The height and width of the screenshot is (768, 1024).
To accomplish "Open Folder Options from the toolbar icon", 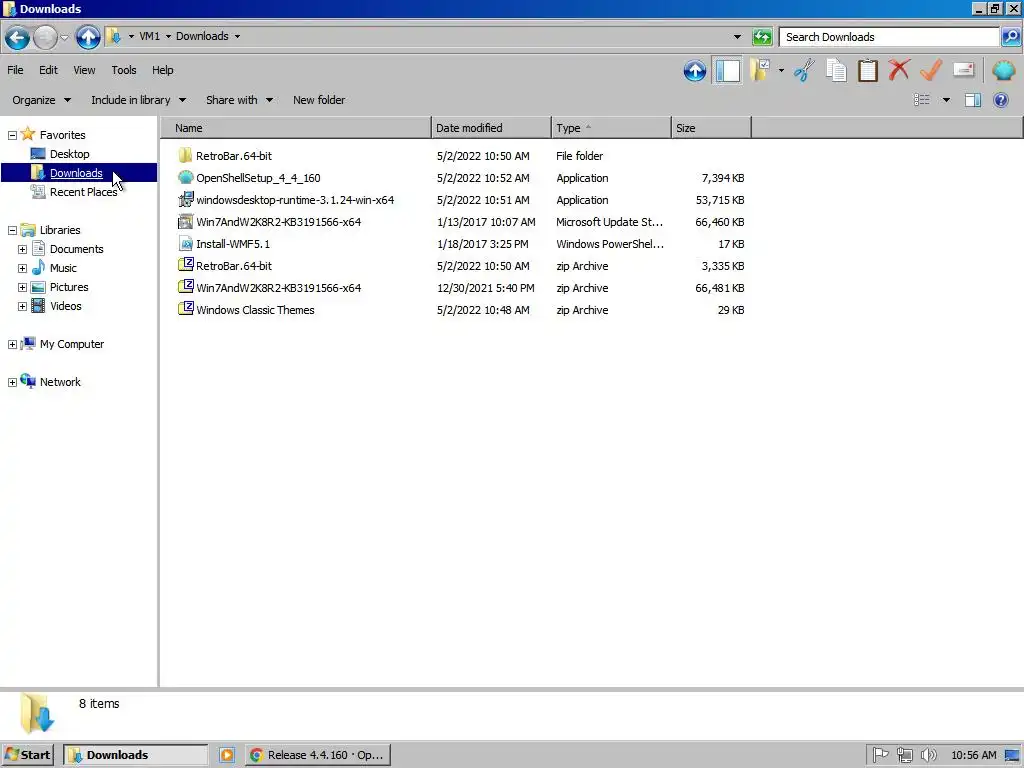I will click(760, 71).
